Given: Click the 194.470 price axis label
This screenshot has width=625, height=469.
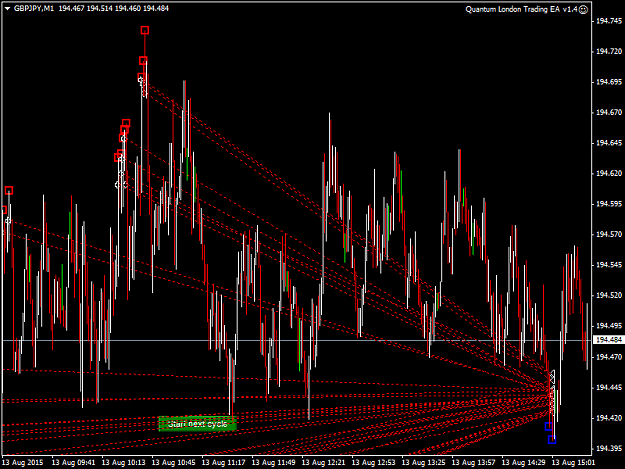Looking at the screenshot, I should pos(609,357).
